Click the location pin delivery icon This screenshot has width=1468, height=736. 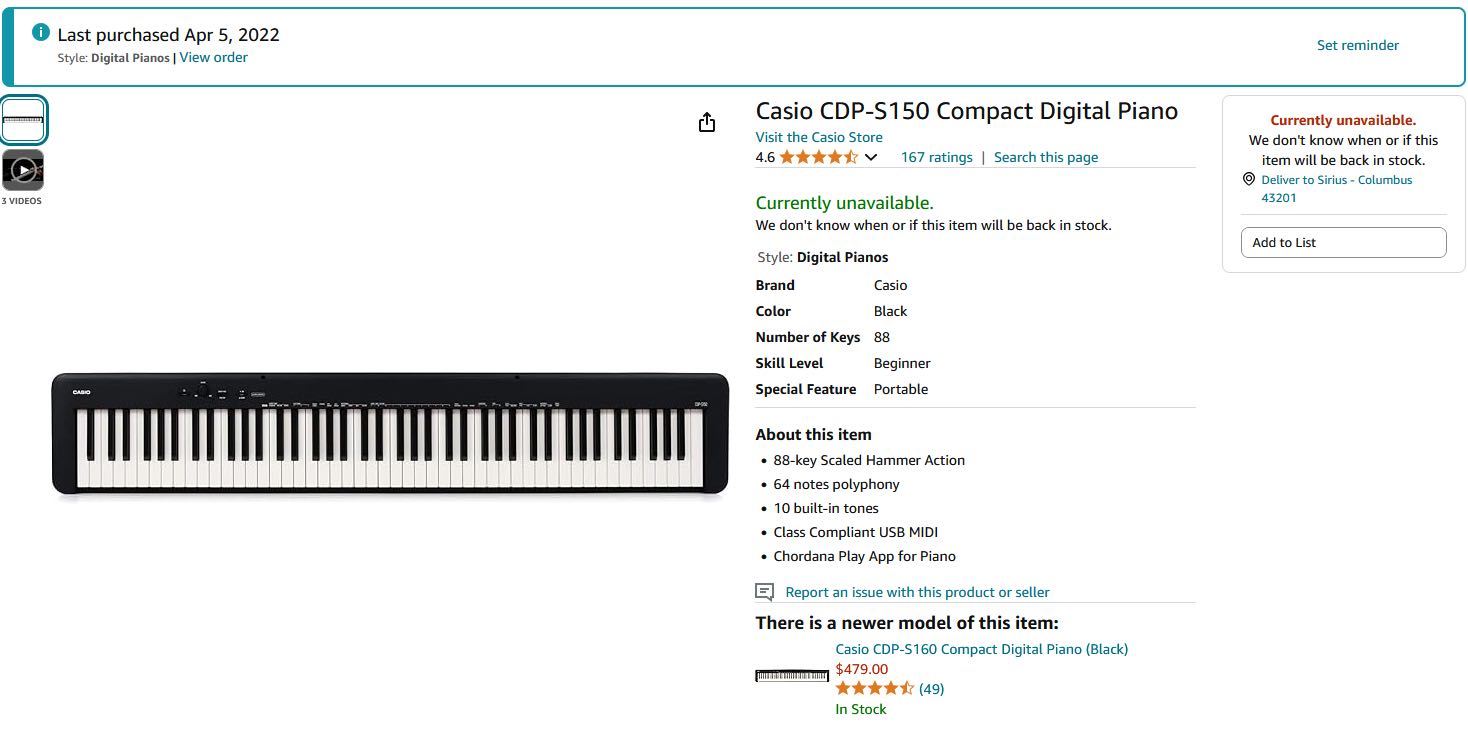pyautogui.click(x=1249, y=179)
